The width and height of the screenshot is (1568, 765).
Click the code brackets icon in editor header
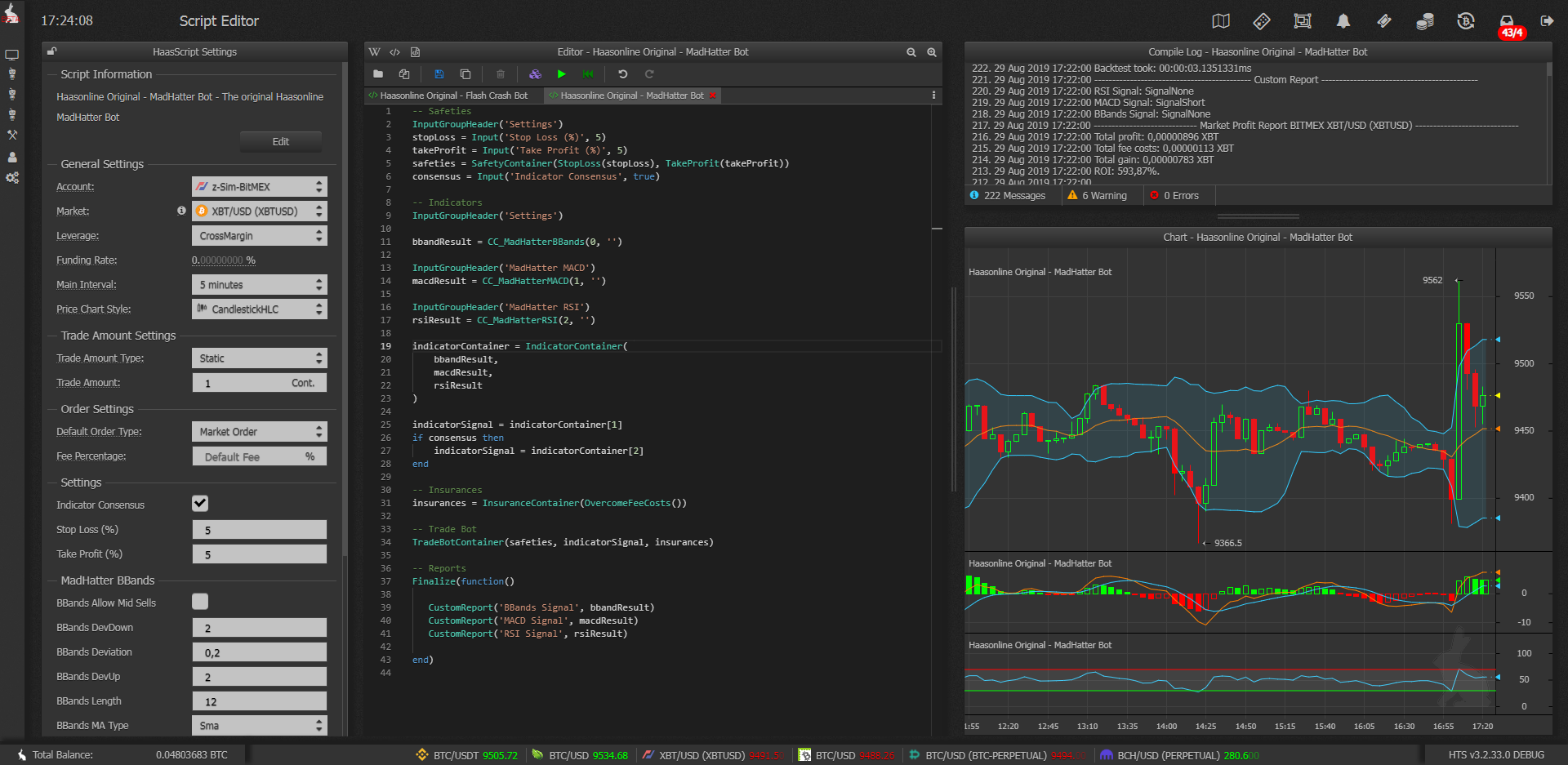tap(395, 51)
